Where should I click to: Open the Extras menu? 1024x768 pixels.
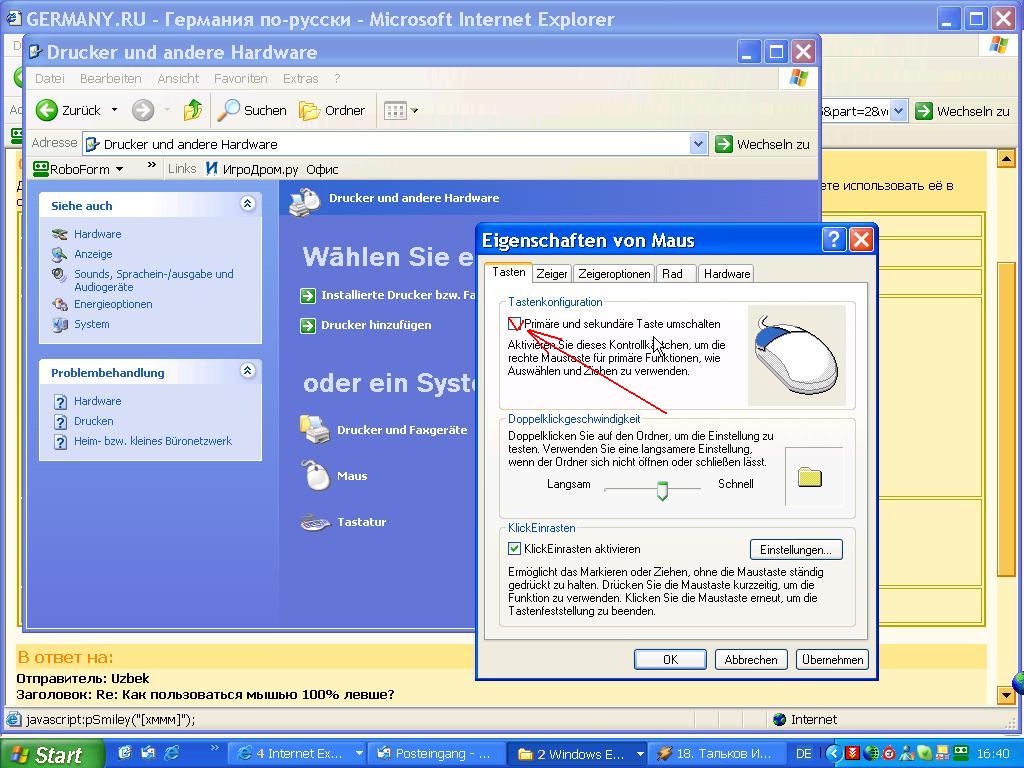coord(300,78)
